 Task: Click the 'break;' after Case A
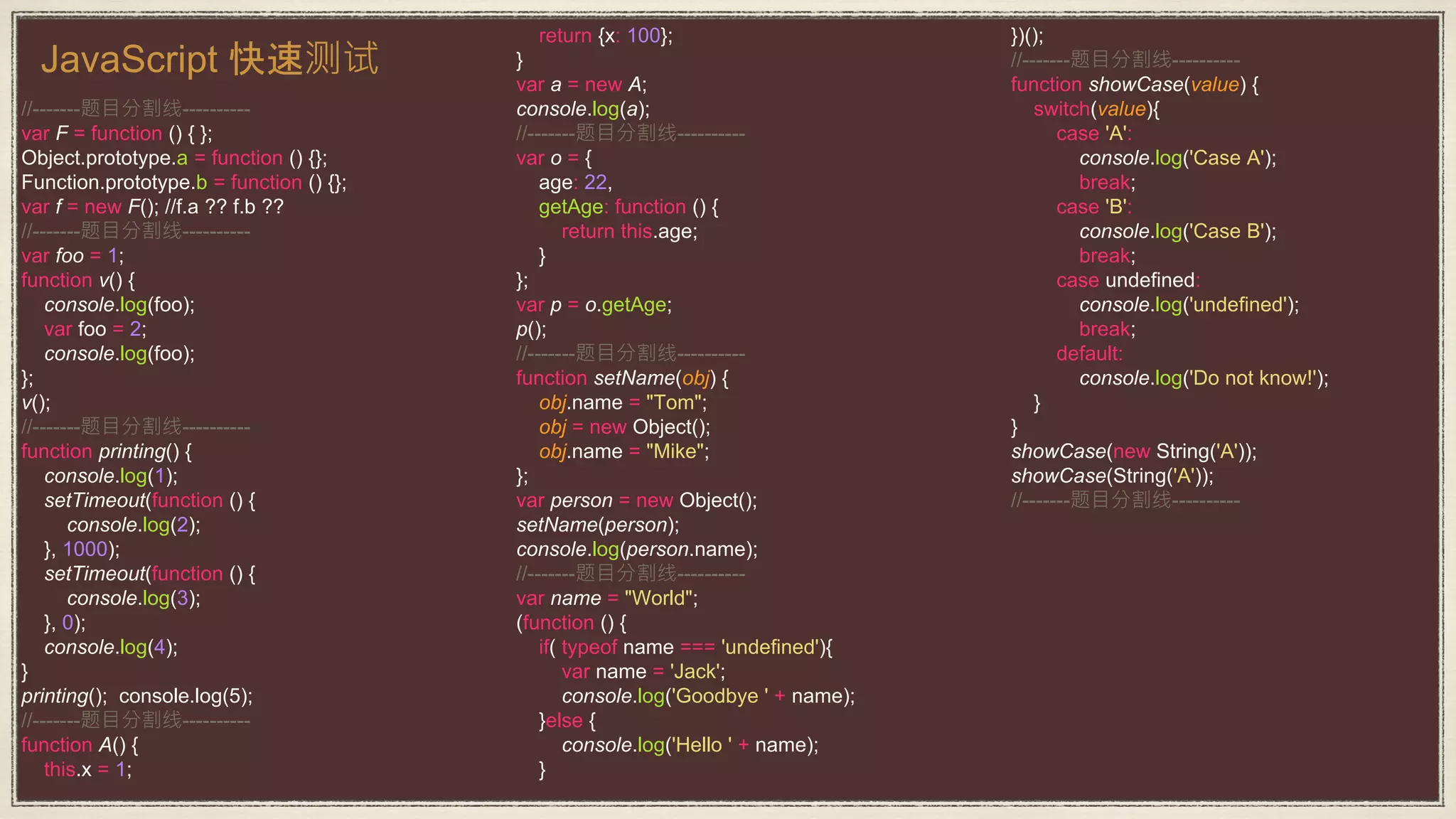(x=1108, y=183)
